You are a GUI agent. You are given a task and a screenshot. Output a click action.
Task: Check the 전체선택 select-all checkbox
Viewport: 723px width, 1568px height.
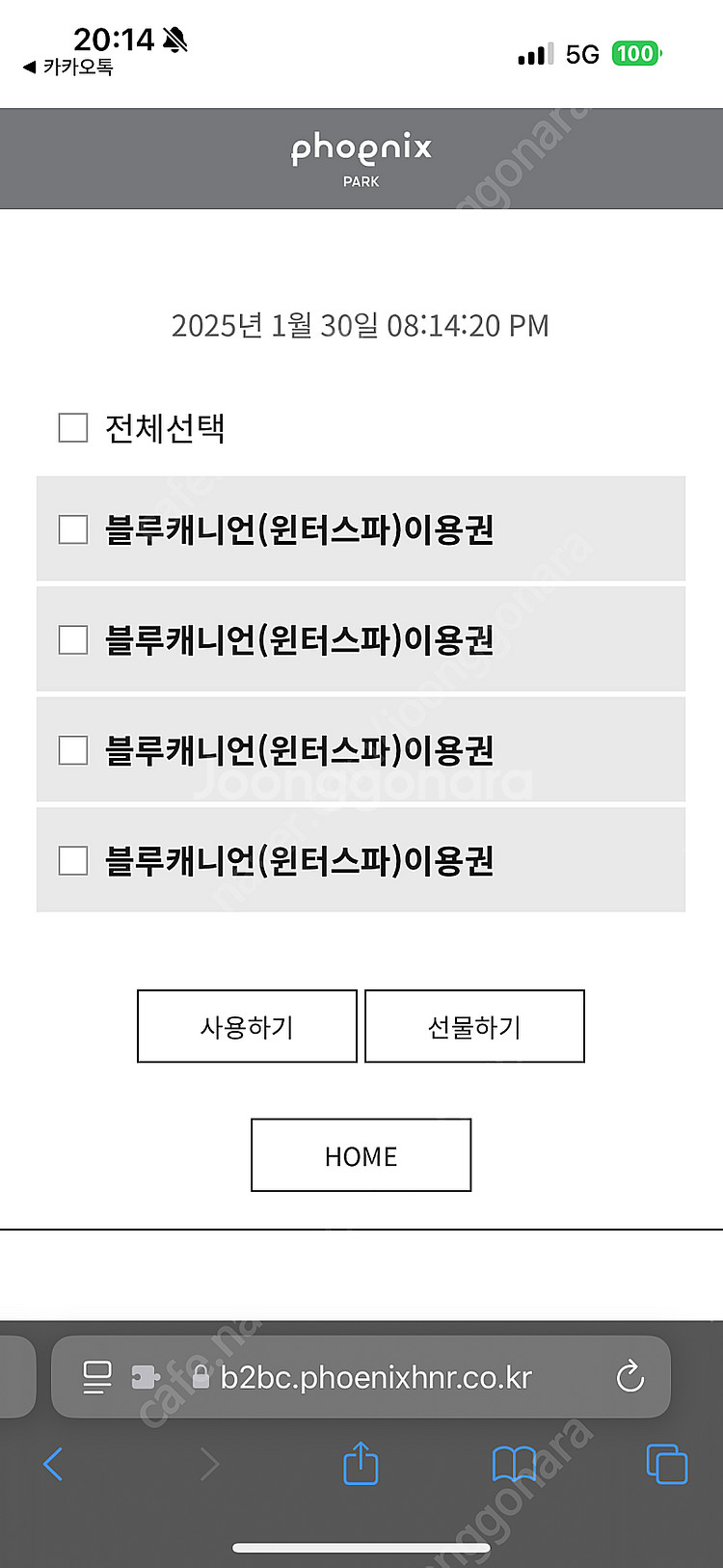click(x=73, y=427)
